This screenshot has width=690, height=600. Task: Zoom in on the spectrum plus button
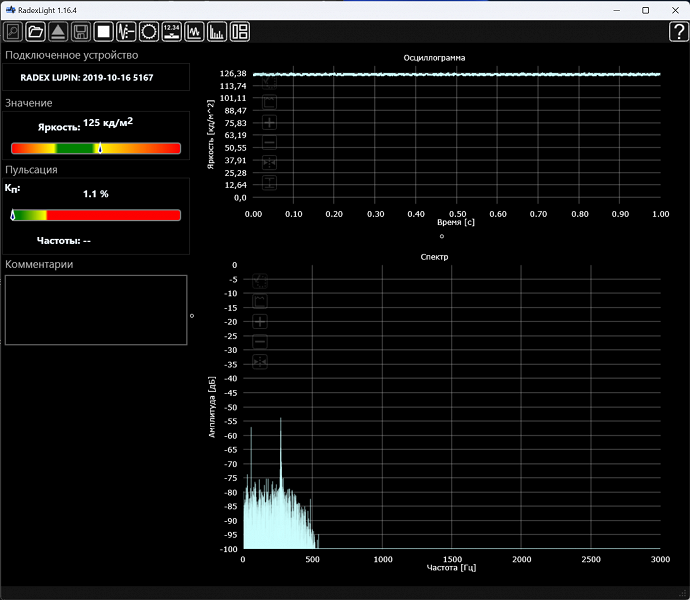pos(260,321)
